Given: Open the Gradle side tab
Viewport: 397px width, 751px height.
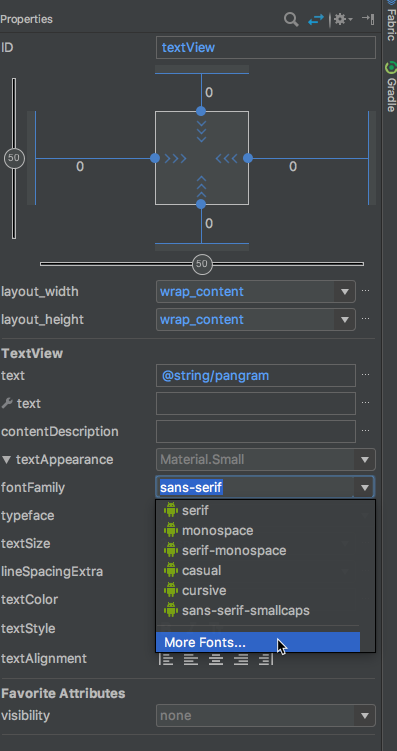Looking at the screenshot, I should pos(391,86).
